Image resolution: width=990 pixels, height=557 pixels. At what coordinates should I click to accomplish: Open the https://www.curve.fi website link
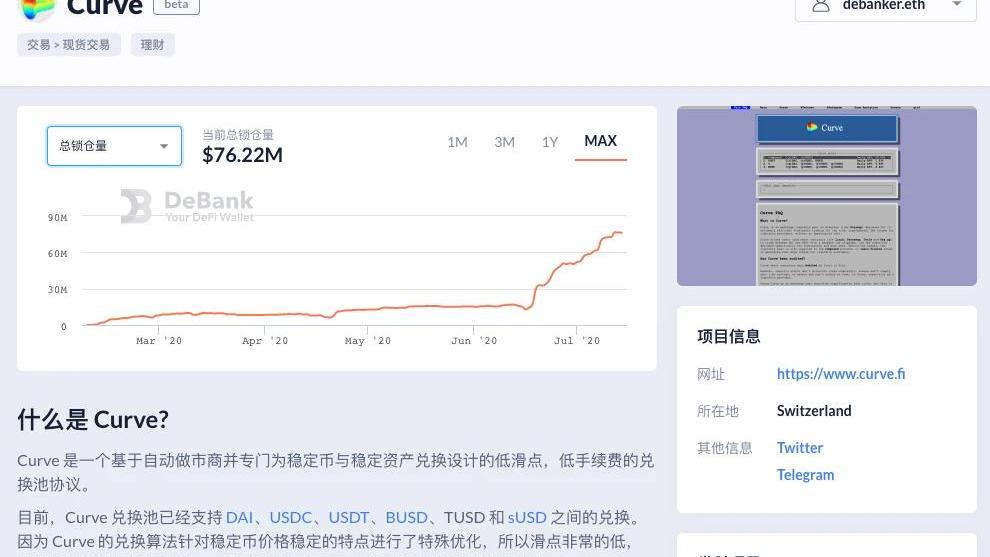840,374
